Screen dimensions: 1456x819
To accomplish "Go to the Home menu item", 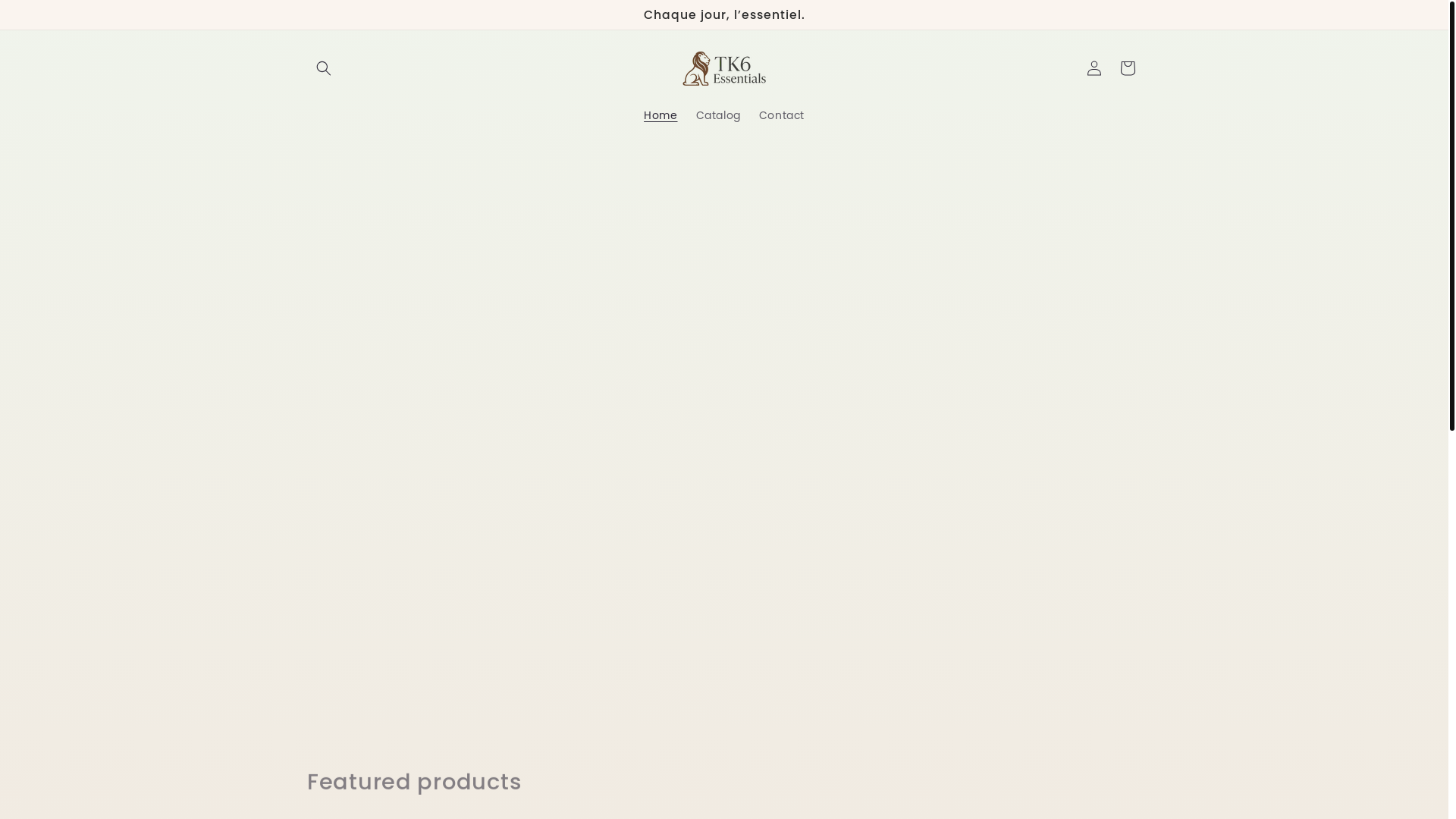I will [x=661, y=116].
